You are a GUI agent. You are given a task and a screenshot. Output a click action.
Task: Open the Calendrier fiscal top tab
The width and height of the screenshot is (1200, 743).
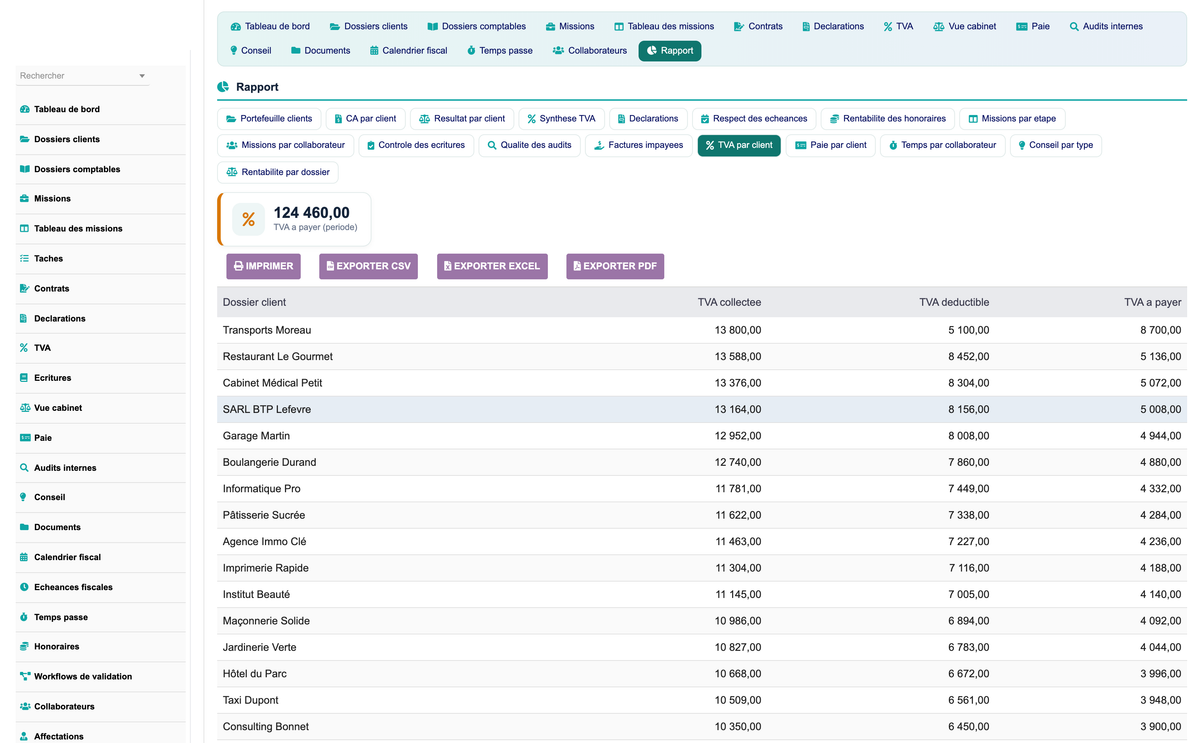tap(408, 50)
